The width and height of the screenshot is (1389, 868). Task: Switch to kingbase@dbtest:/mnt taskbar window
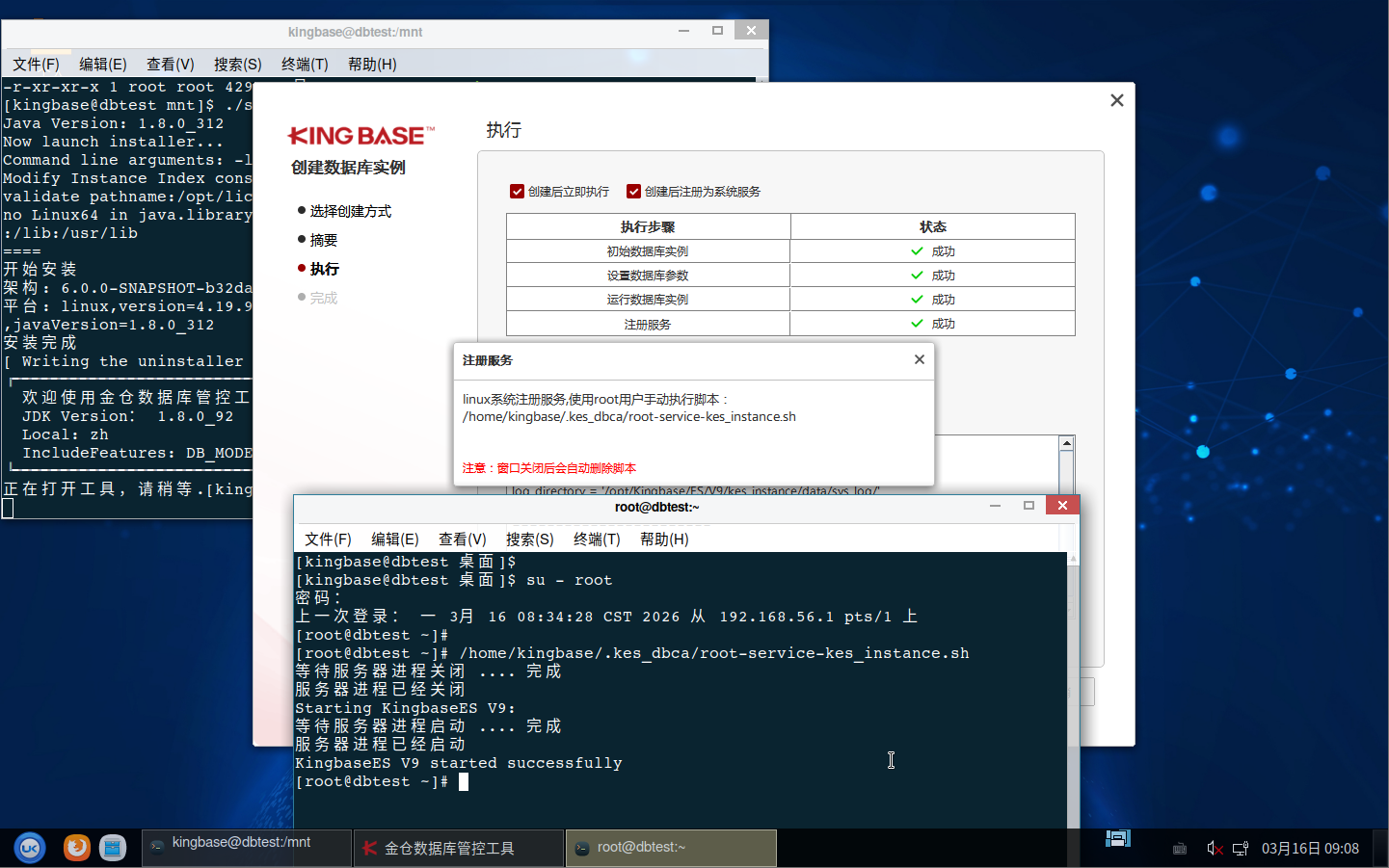point(247,848)
